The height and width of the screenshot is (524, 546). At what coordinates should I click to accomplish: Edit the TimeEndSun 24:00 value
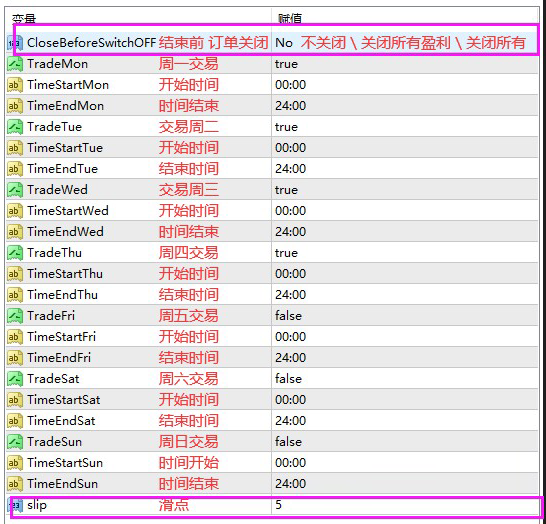[290, 484]
